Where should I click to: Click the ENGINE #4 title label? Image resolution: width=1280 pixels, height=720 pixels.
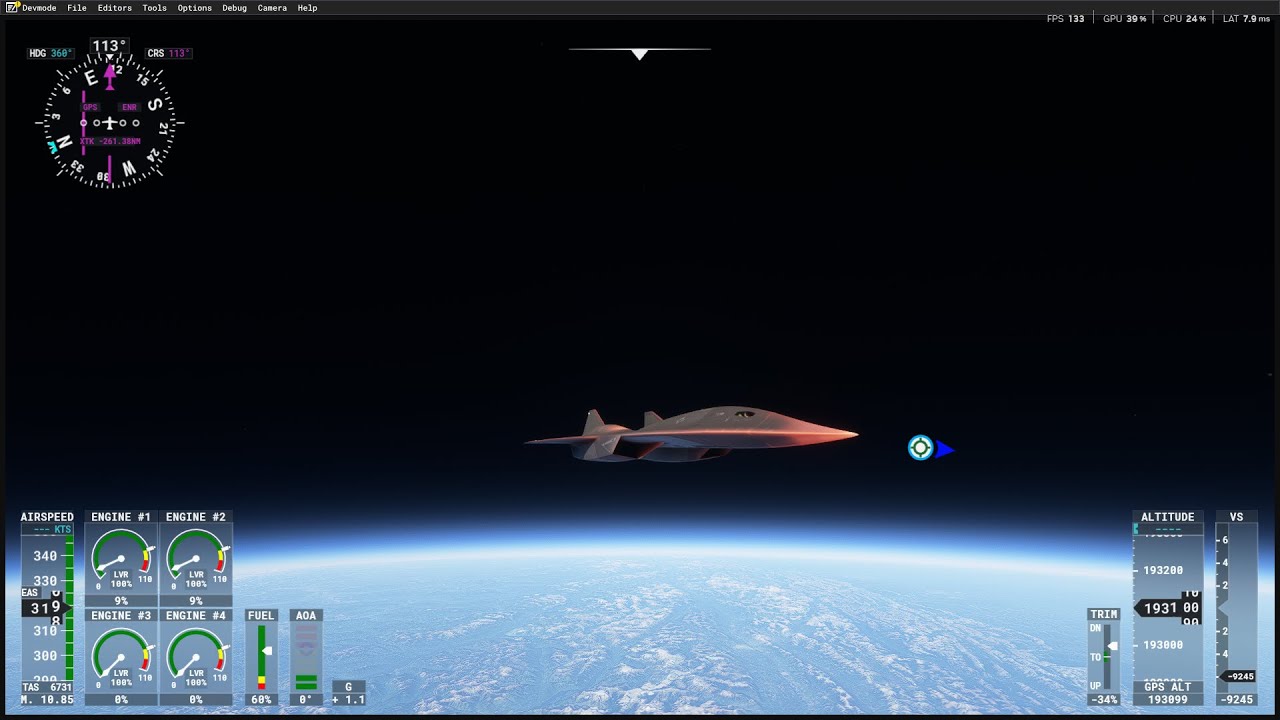coord(196,615)
